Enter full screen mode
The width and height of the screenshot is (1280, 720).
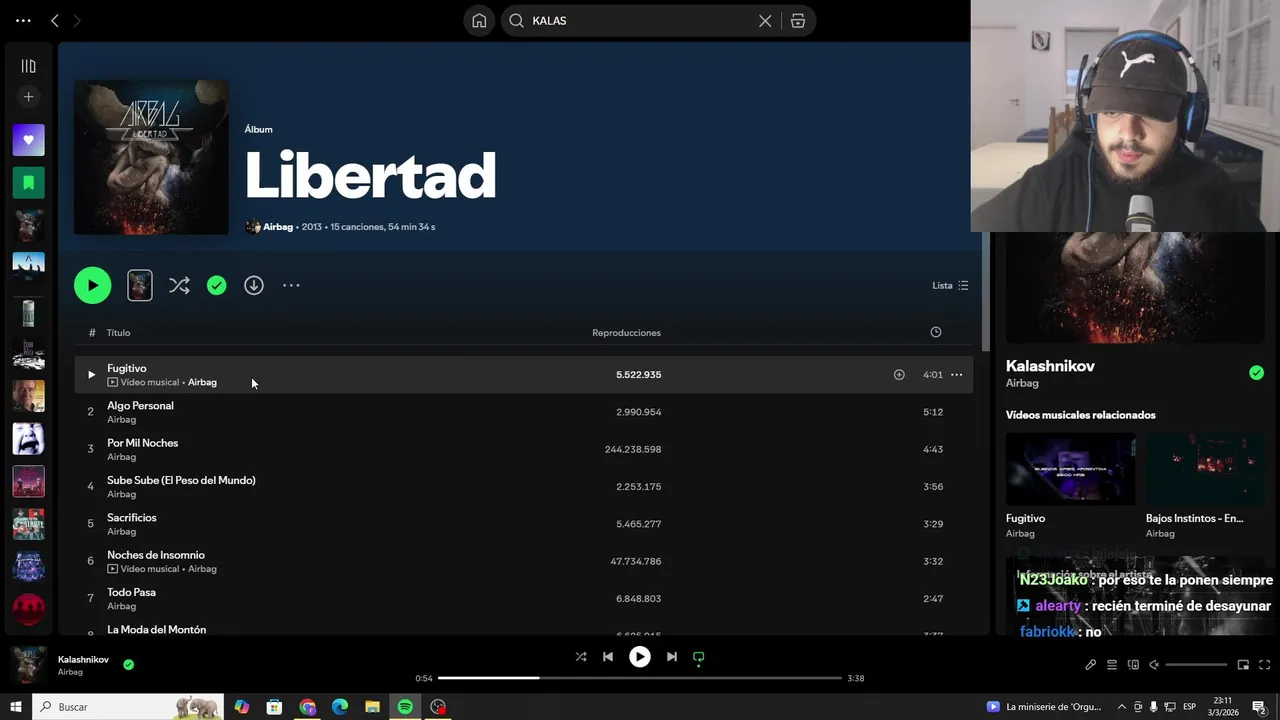tap(1264, 665)
